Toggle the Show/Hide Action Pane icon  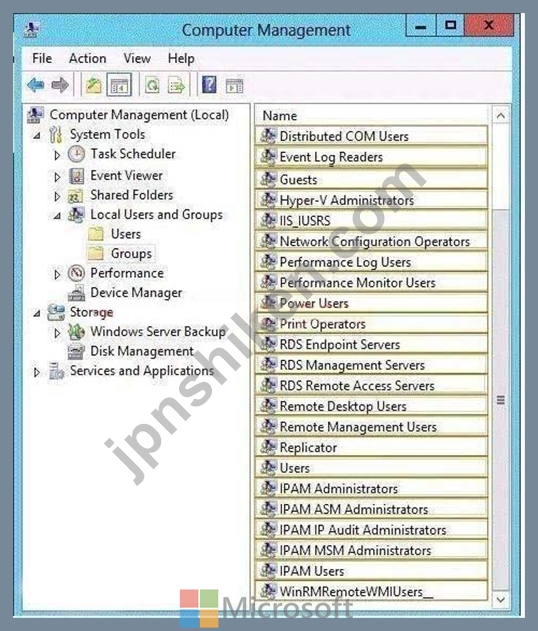click(x=234, y=86)
